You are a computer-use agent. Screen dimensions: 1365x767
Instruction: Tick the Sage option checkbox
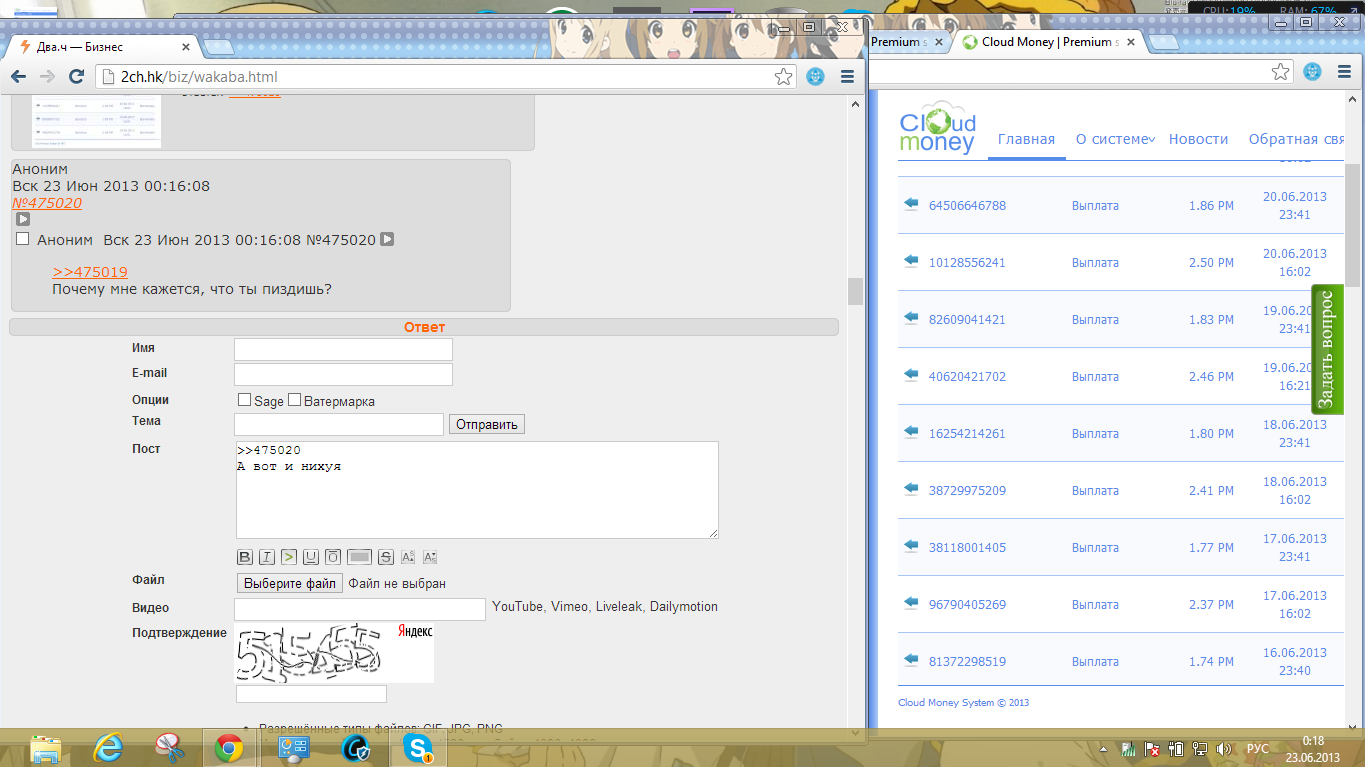(x=244, y=400)
